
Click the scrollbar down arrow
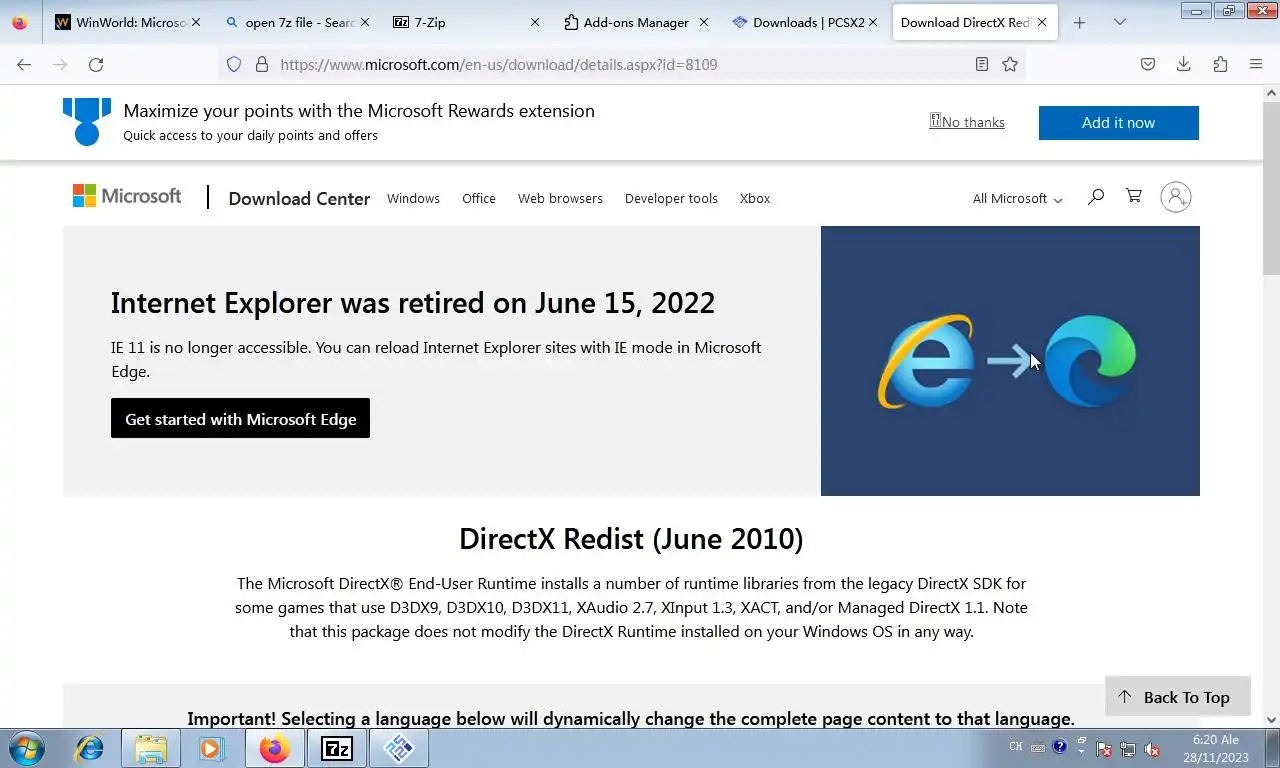[1271, 719]
